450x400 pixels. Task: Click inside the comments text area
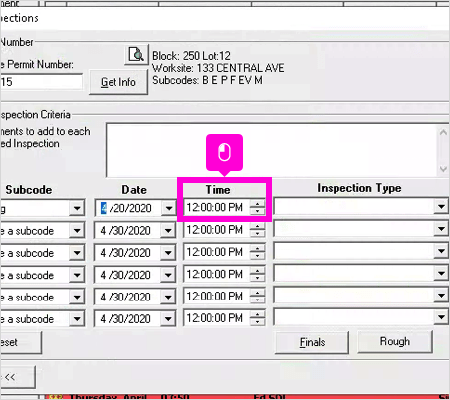pyautogui.click(x=272, y=150)
